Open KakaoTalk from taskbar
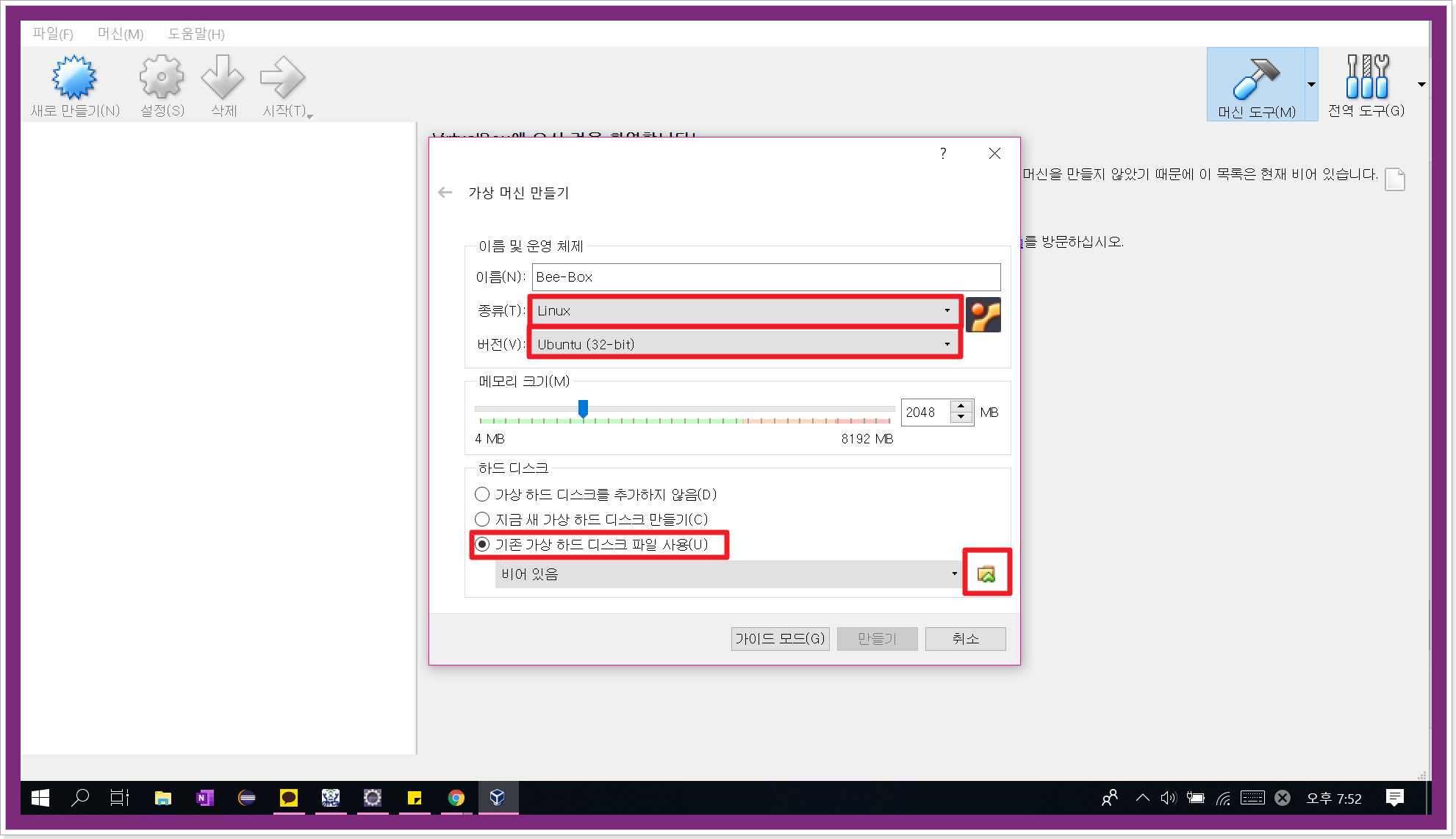1456x839 pixels. (289, 798)
